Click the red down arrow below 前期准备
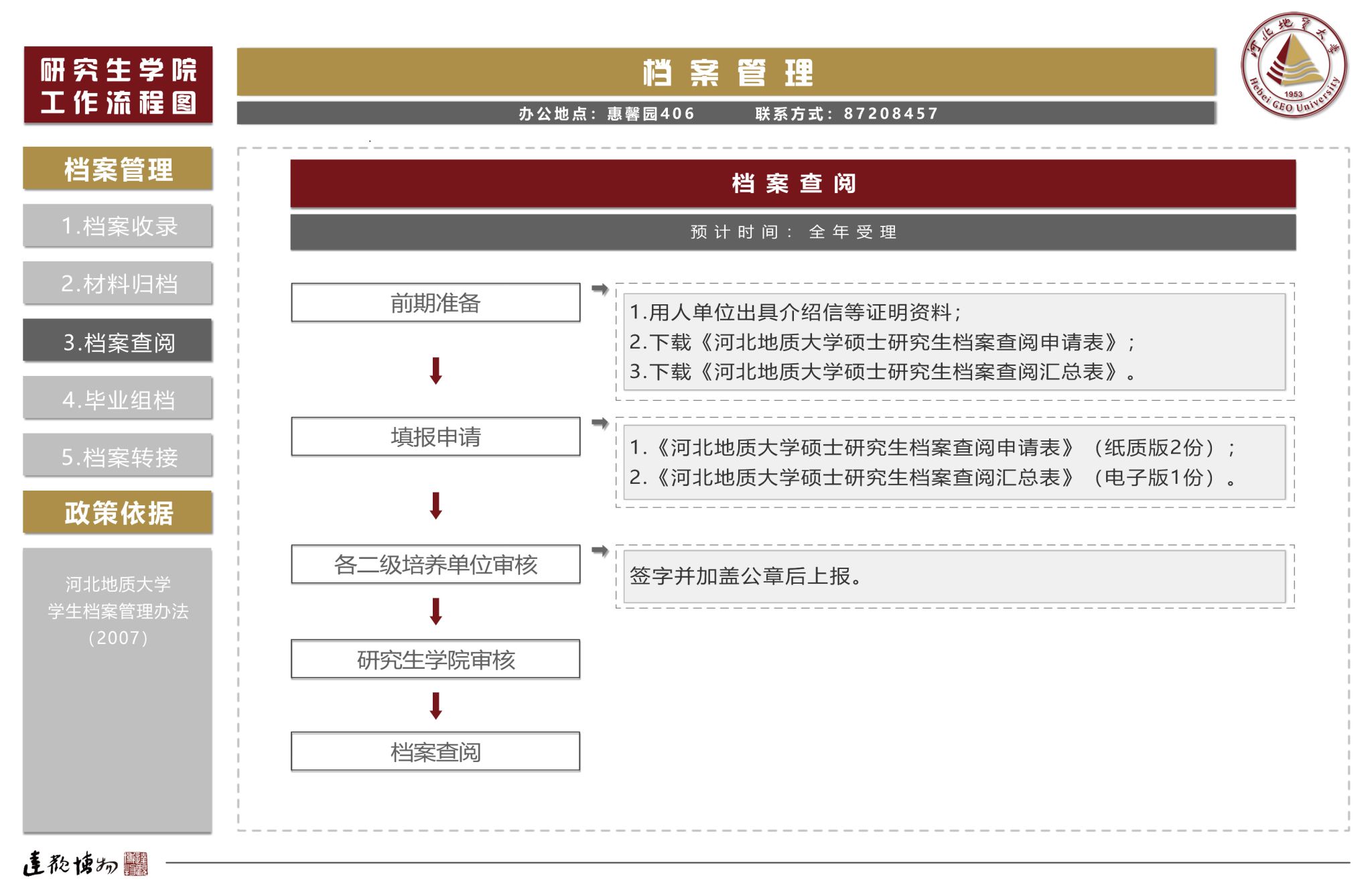Viewport: 1372px width, 888px height. point(435,371)
